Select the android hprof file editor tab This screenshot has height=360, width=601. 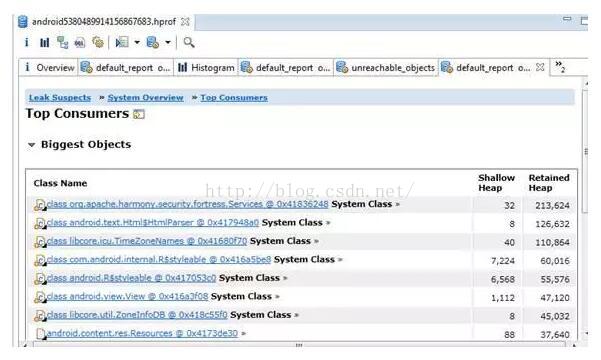(103, 22)
